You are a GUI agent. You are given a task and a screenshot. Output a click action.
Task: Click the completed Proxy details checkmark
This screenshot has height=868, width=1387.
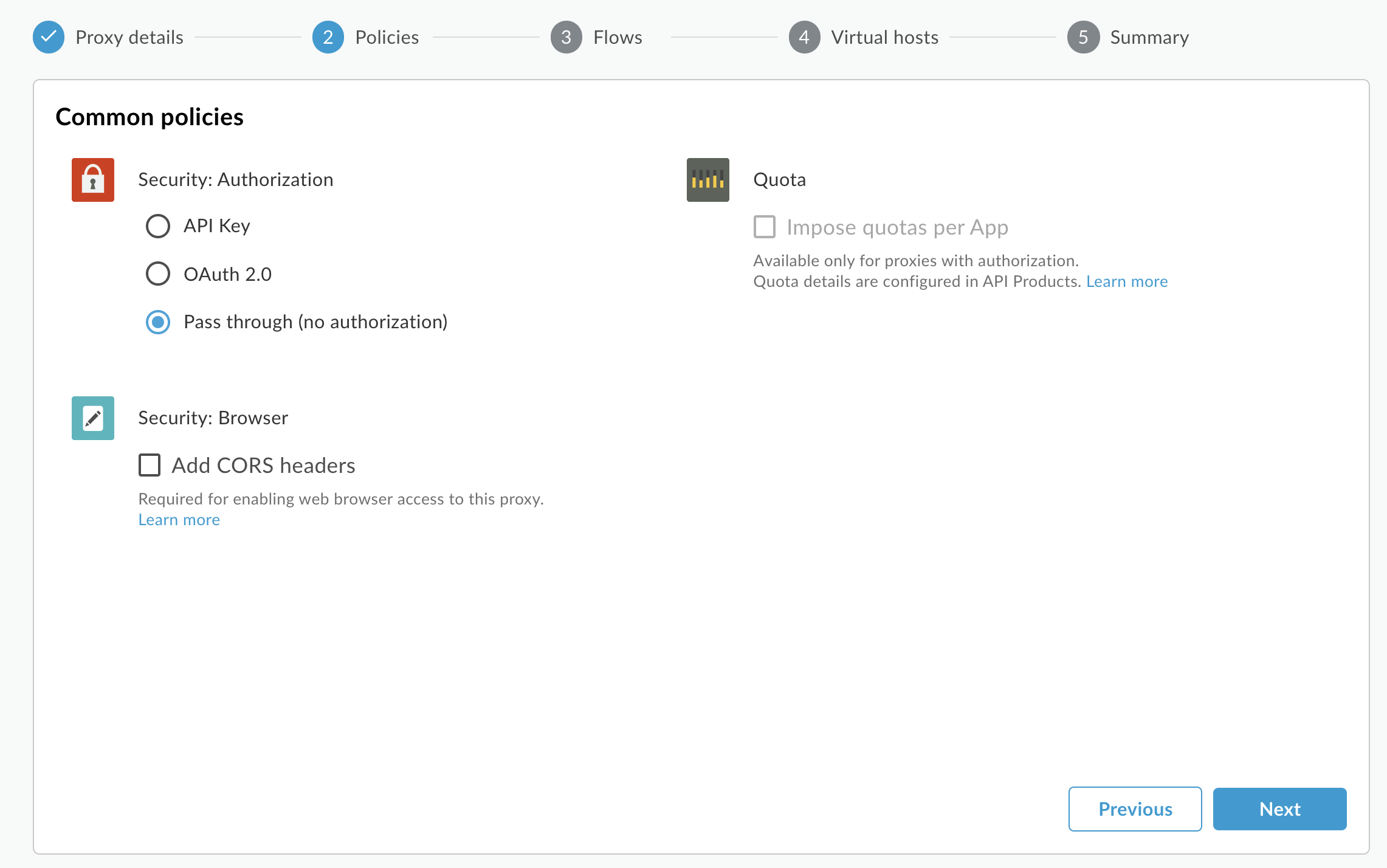[x=49, y=37]
